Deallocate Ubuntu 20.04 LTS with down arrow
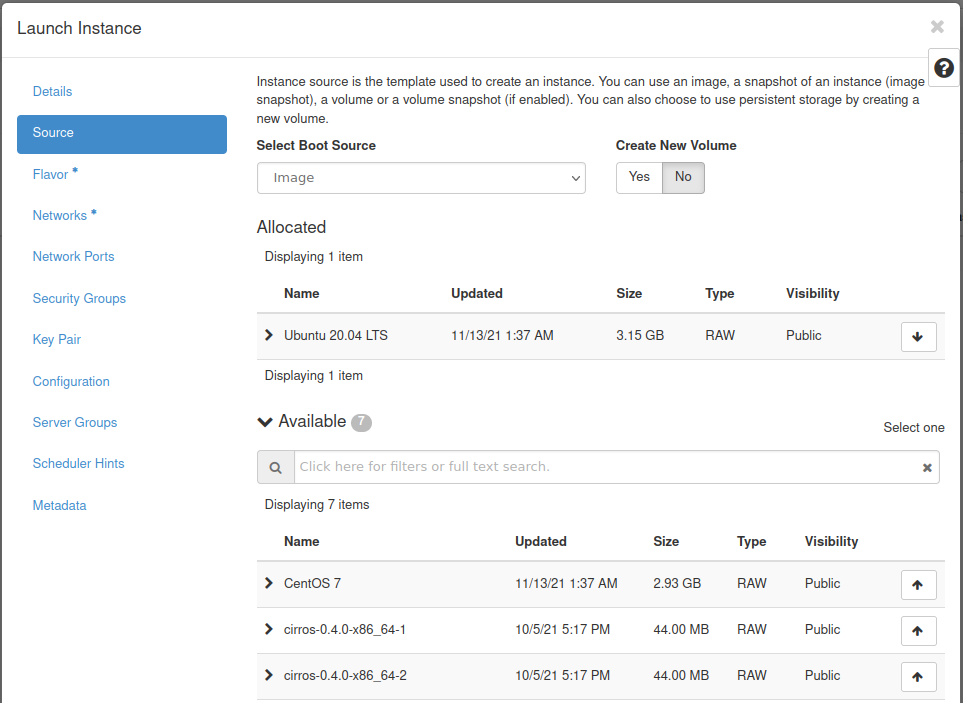This screenshot has width=963, height=703. tap(918, 337)
